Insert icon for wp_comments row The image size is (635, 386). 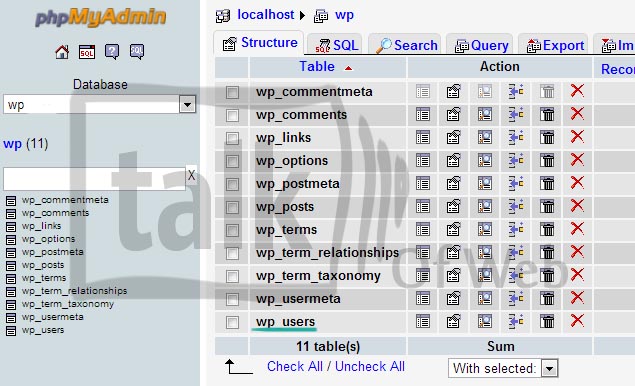[x=516, y=115]
